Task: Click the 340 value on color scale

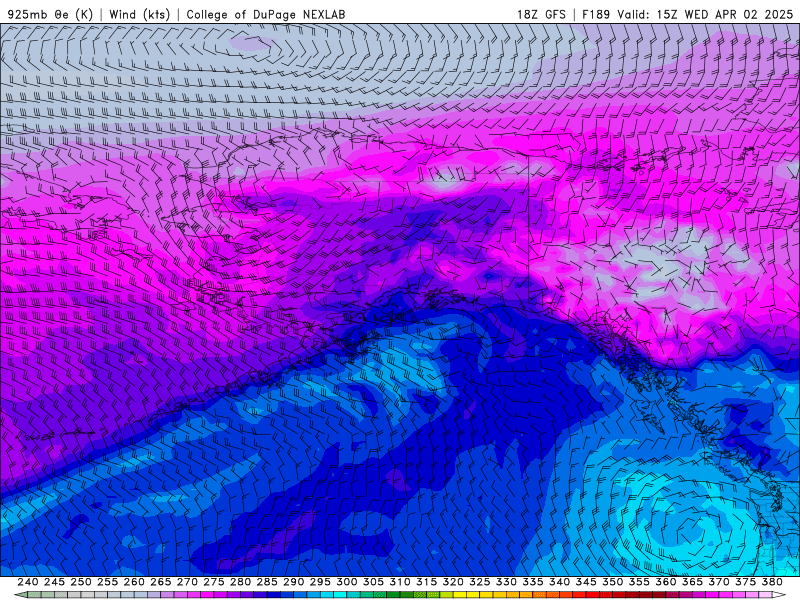Action: pyautogui.click(x=559, y=582)
